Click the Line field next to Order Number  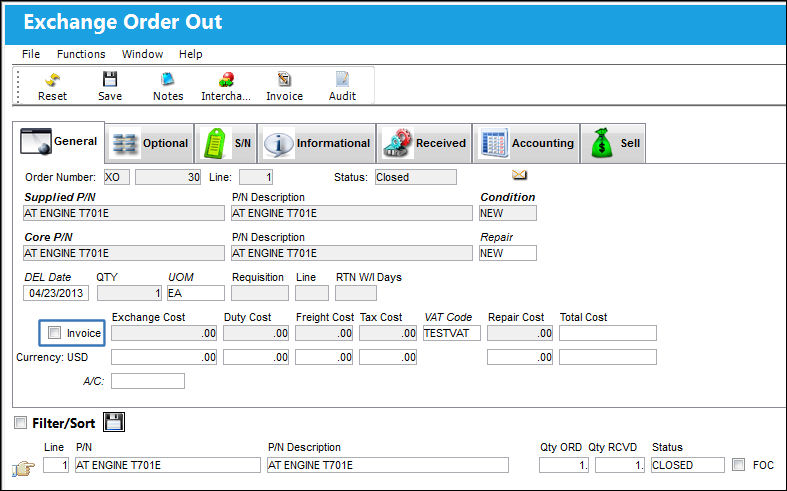[256, 177]
